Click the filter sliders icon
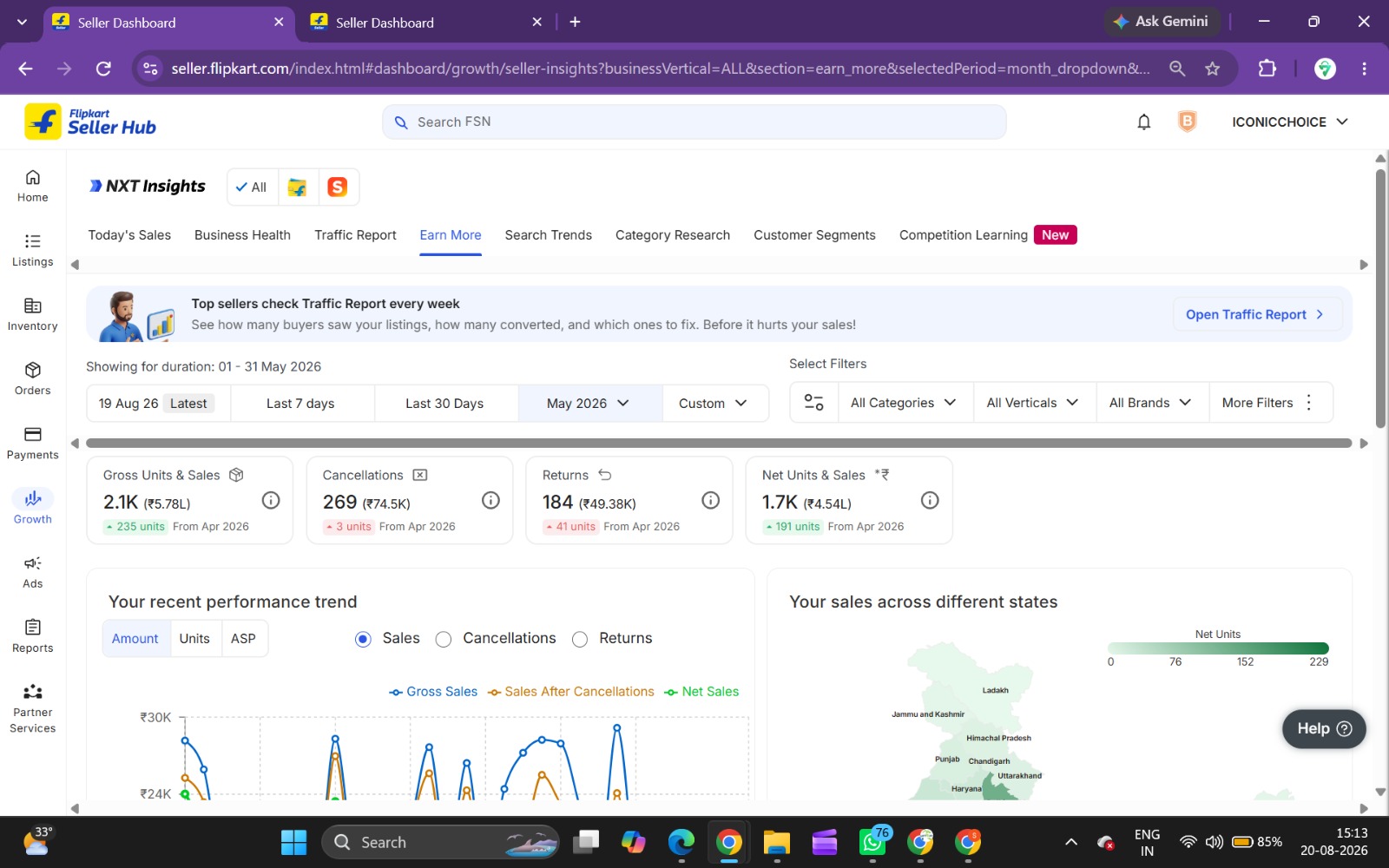 pyautogui.click(x=813, y=403)
